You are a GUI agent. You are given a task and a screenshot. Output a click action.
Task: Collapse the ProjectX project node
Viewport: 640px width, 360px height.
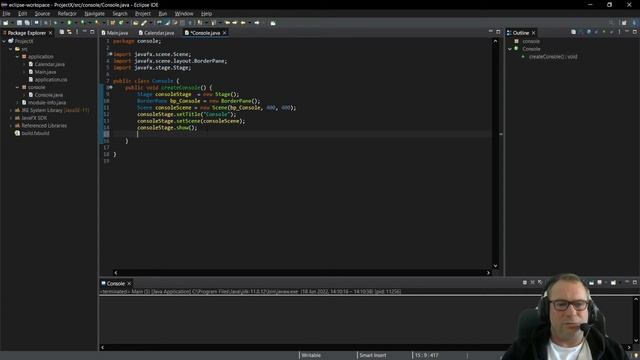click(x=4, y=41)
